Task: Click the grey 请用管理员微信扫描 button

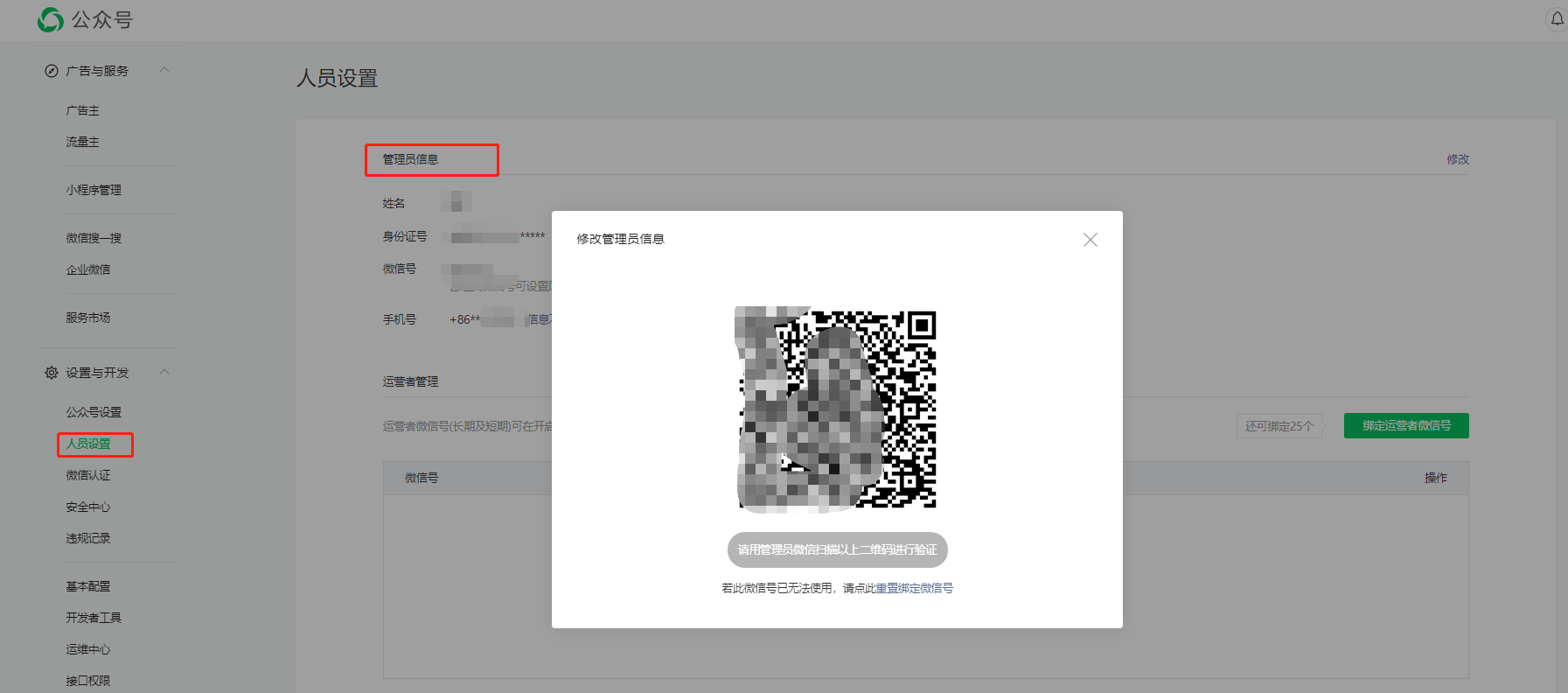Action: [x=838, y=549]
